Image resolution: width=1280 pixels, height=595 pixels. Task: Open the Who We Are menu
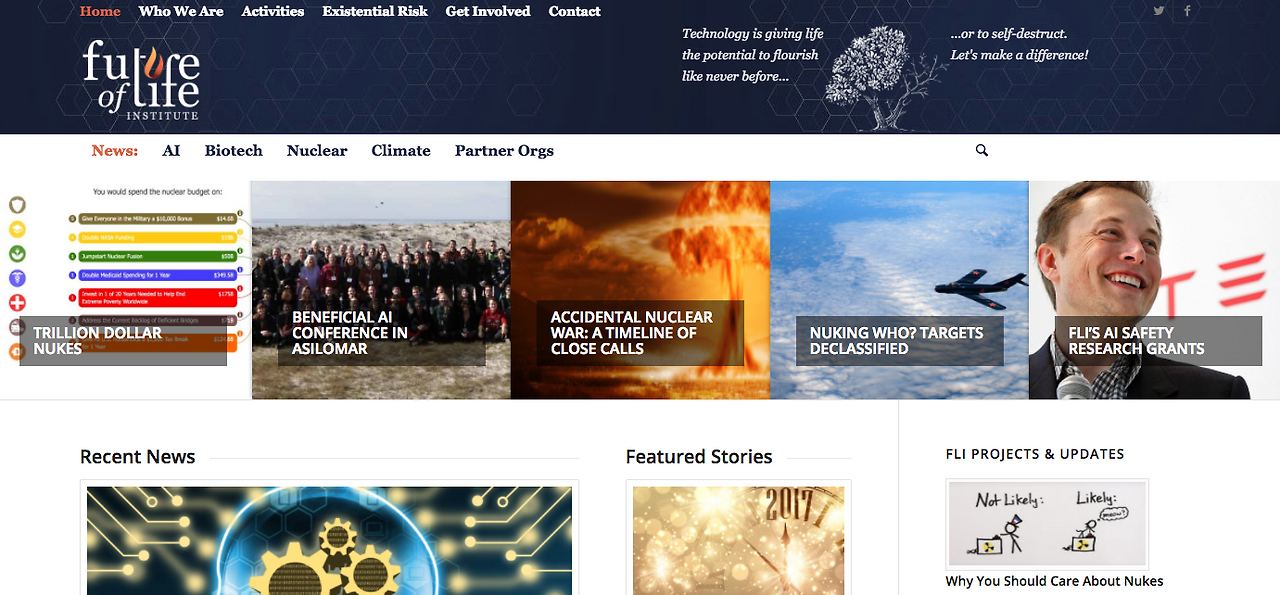tap(181, 11)
